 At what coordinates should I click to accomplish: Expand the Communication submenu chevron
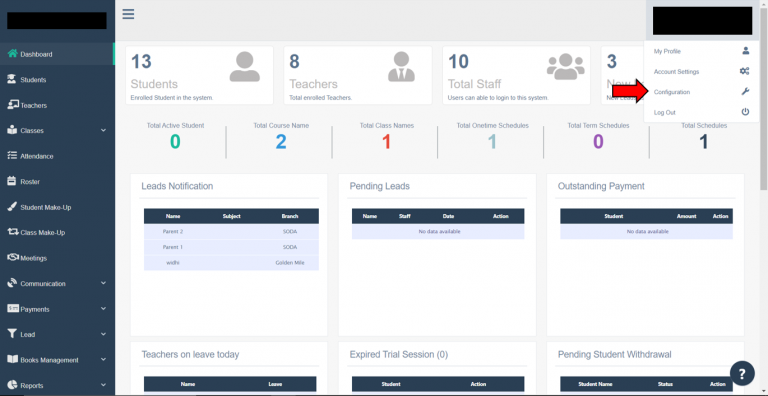point(103,283)
